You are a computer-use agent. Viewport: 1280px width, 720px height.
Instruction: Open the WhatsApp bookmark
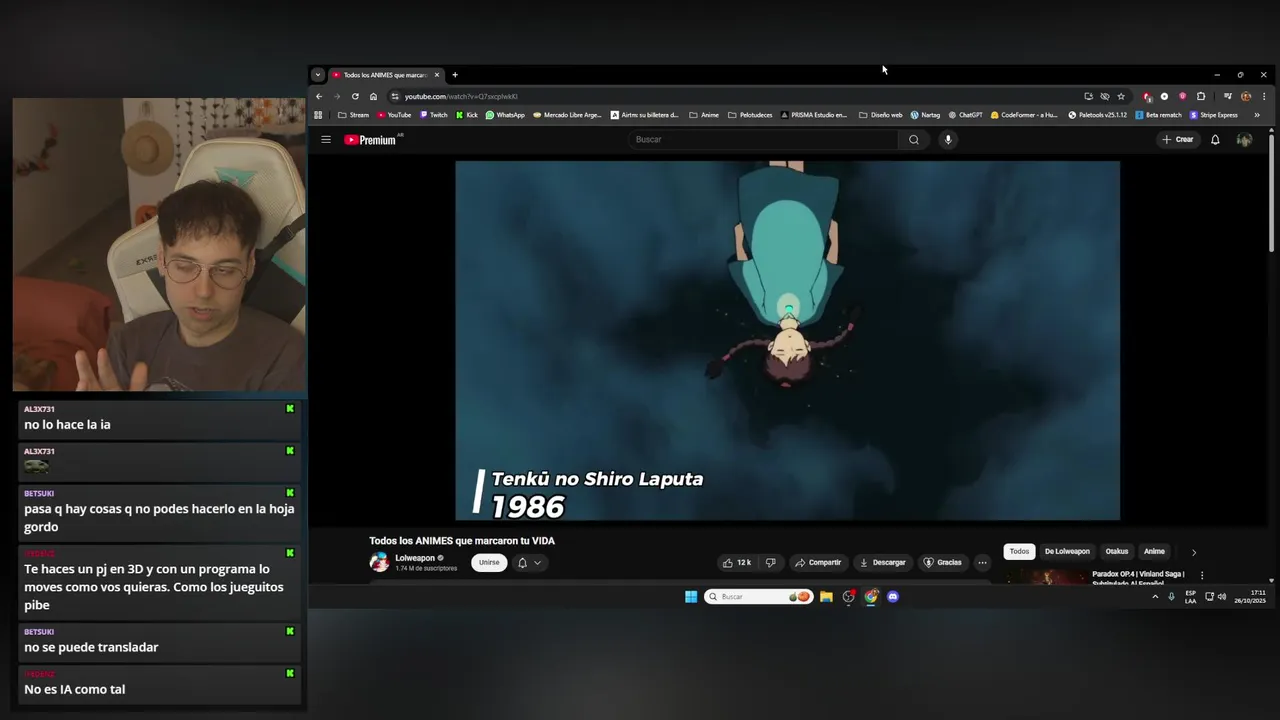pos(505,115)
